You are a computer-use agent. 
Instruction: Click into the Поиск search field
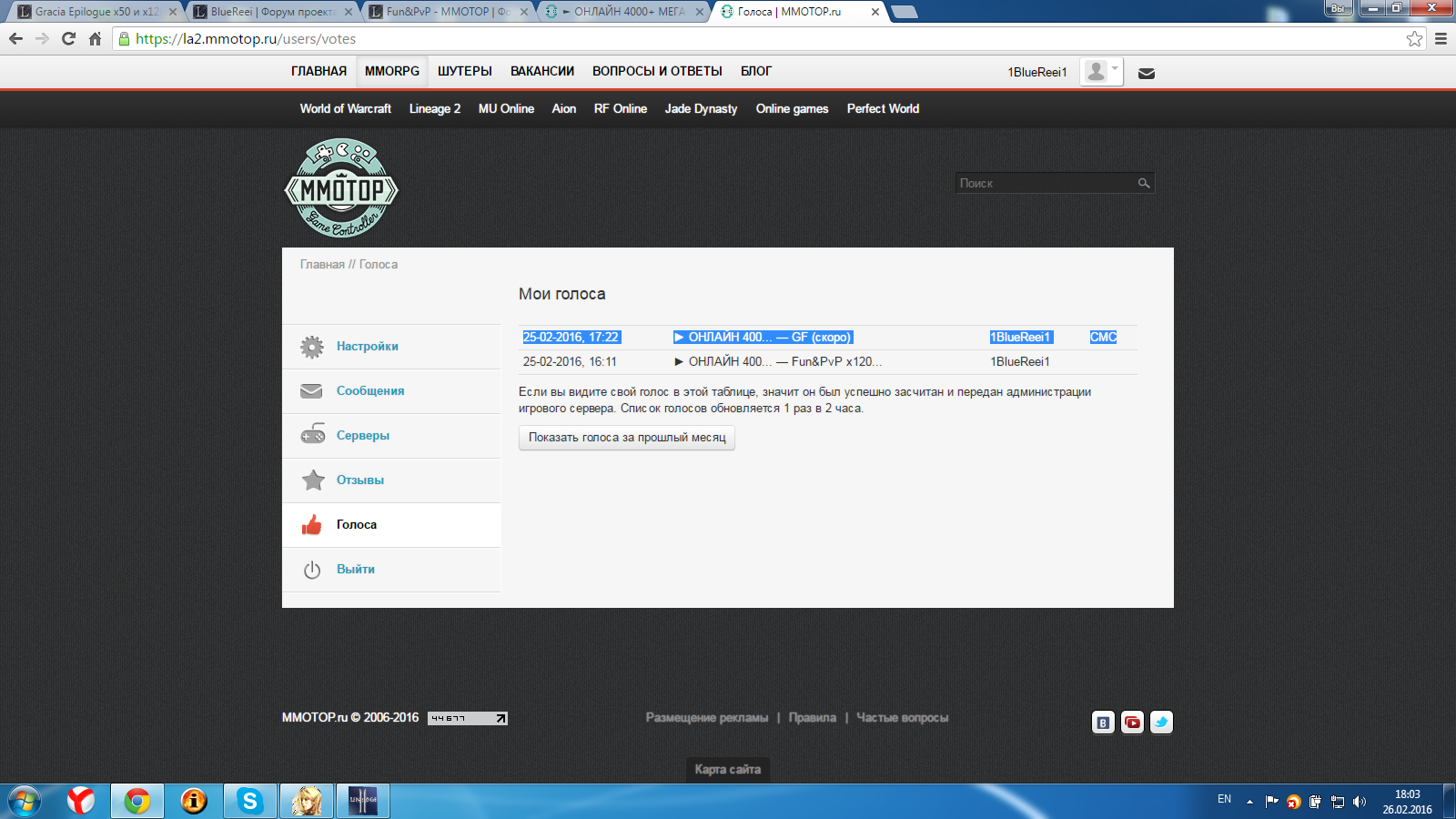(1045, 184)
